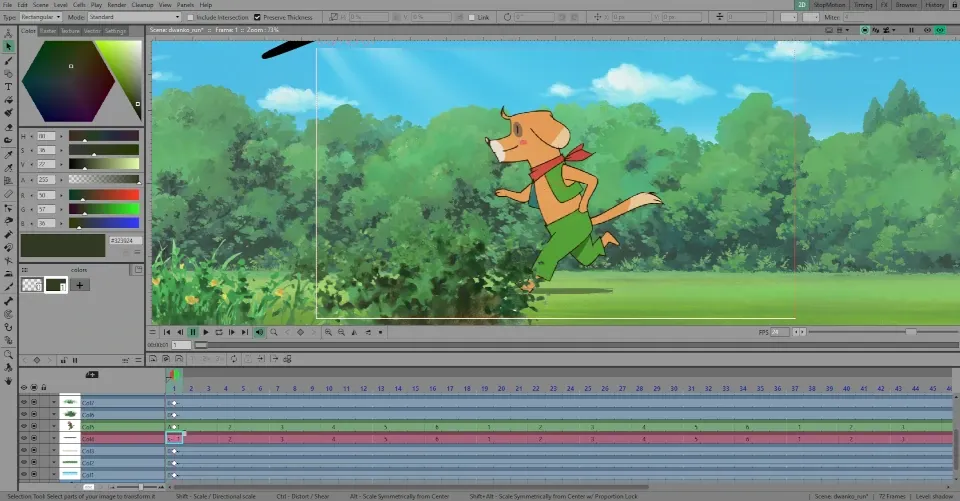Toggle the green preview eye in viewer header
Image resolution: width=960 pixels, height=501 pixels.
coord(940,30)
